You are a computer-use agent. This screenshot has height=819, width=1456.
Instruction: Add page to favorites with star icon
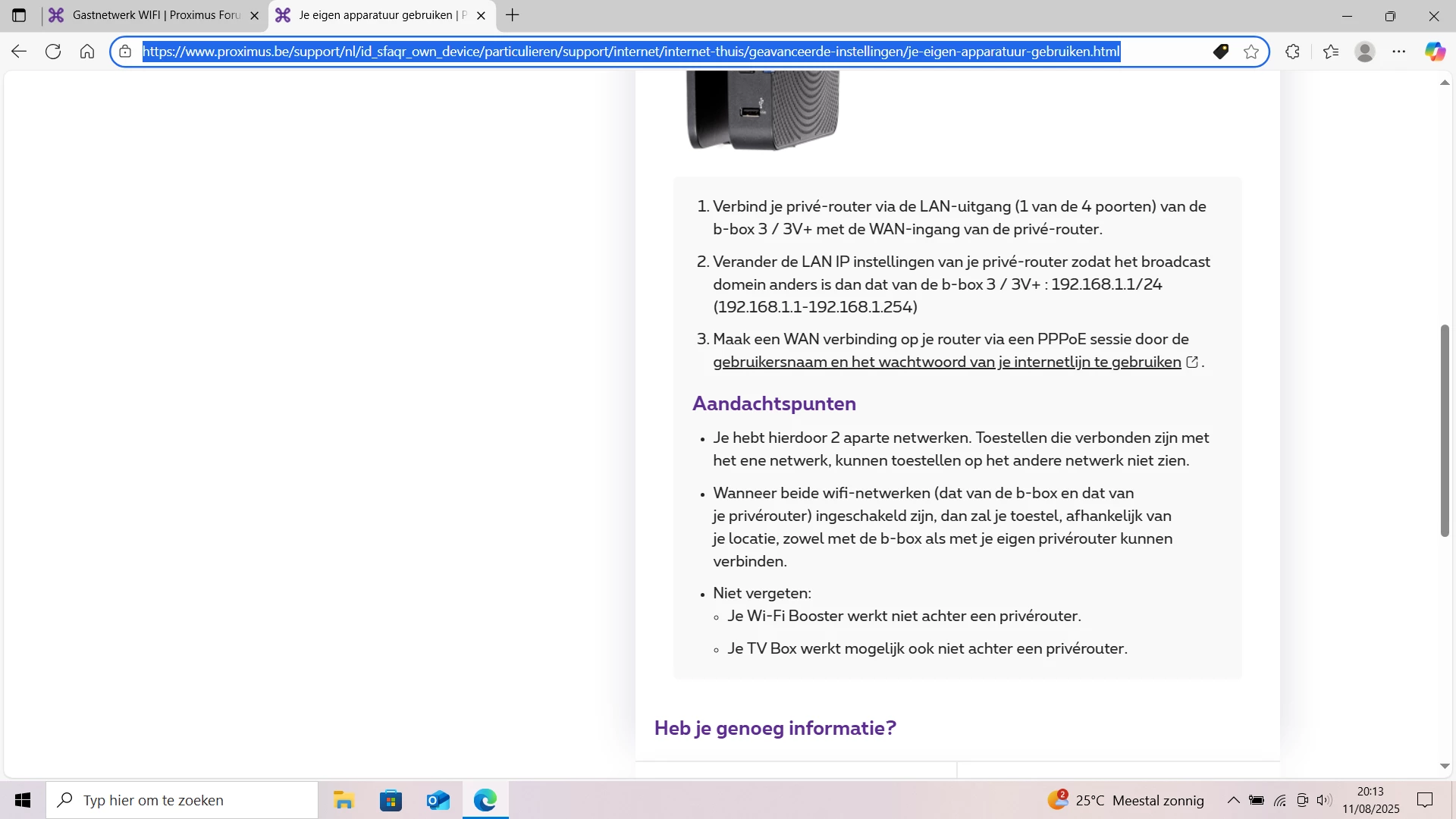click(x=1251, y=52)
